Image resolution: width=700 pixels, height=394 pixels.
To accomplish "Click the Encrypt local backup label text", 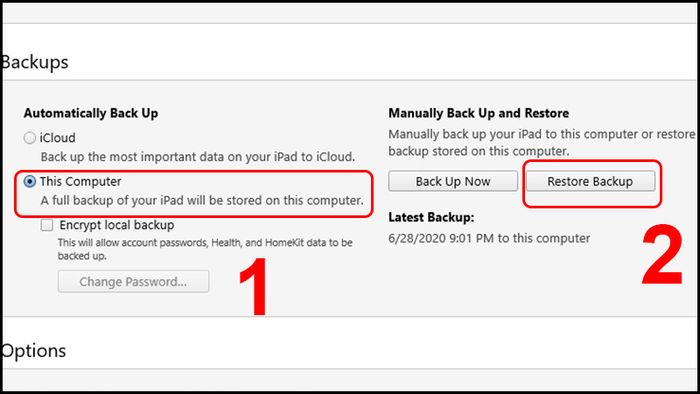I will [x=117, y=225].
